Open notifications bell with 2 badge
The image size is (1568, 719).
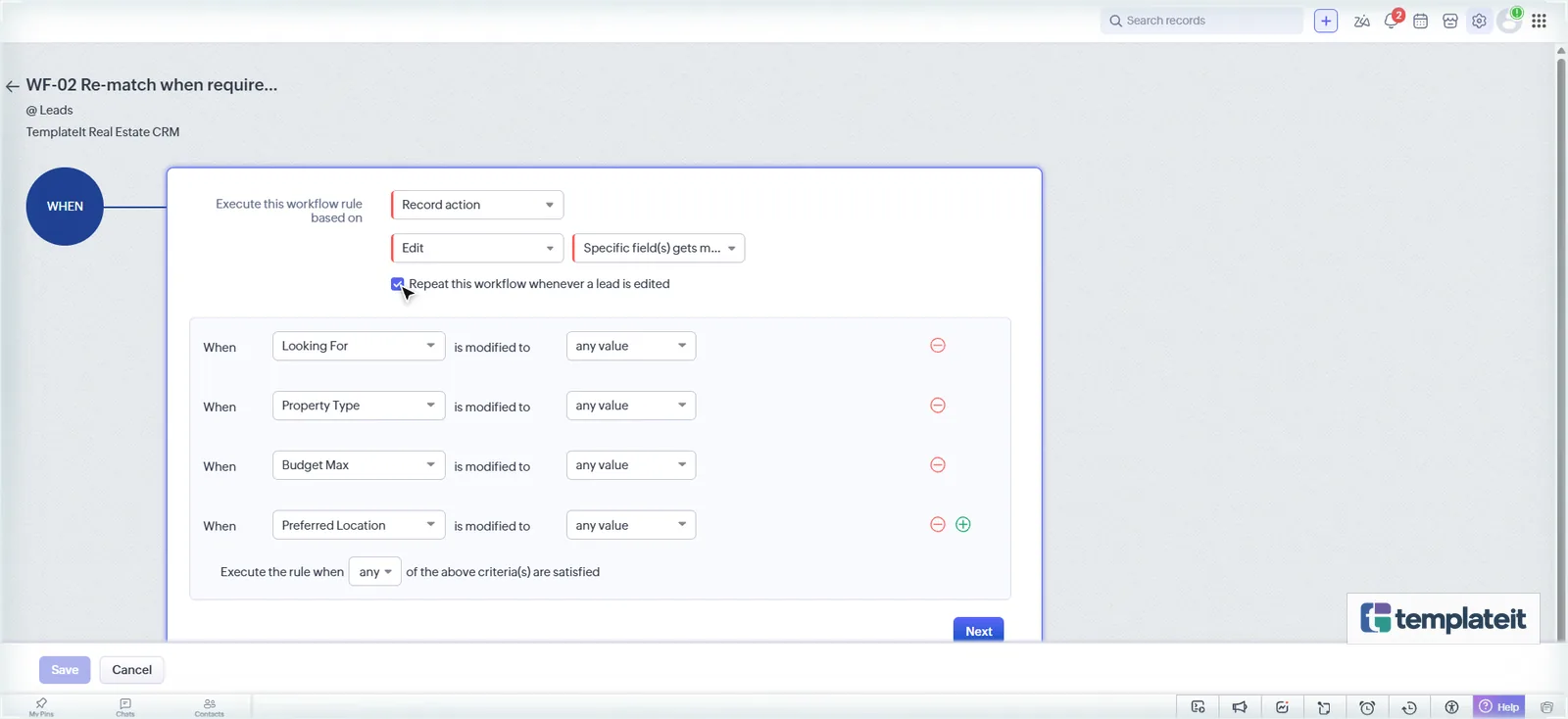coord(1392,21)
